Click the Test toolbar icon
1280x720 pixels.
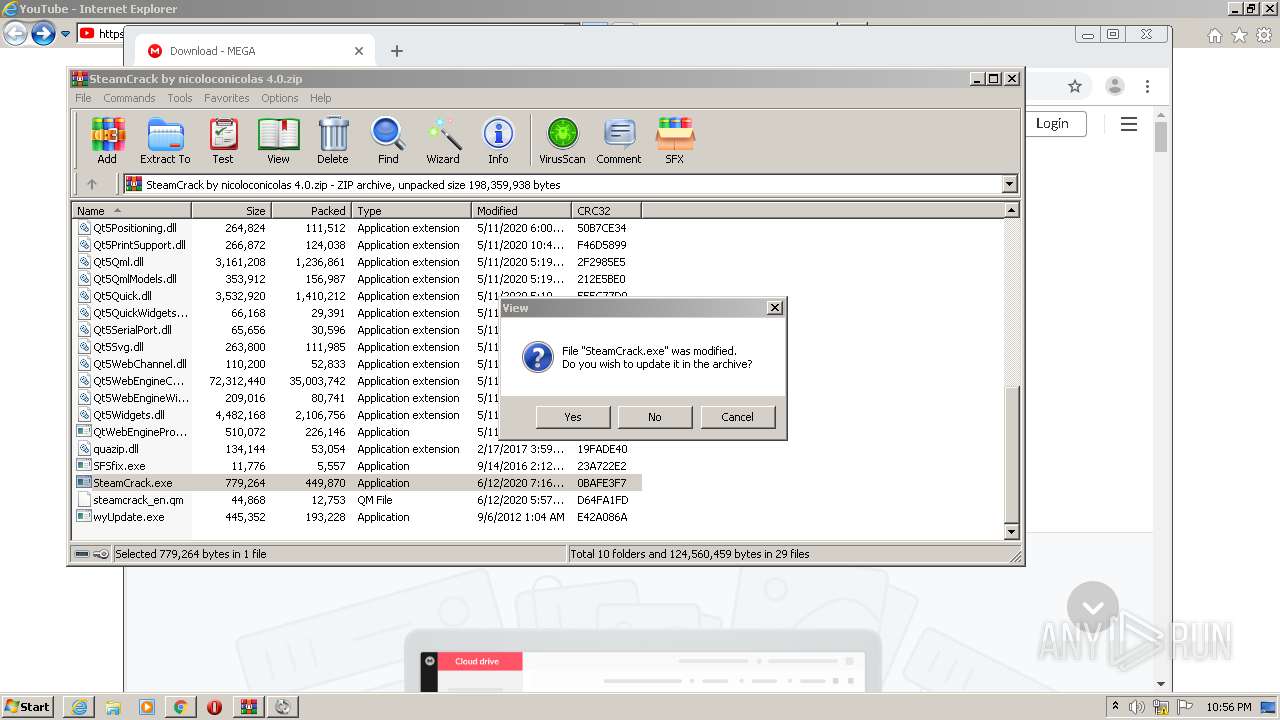(x=223, y=140)
